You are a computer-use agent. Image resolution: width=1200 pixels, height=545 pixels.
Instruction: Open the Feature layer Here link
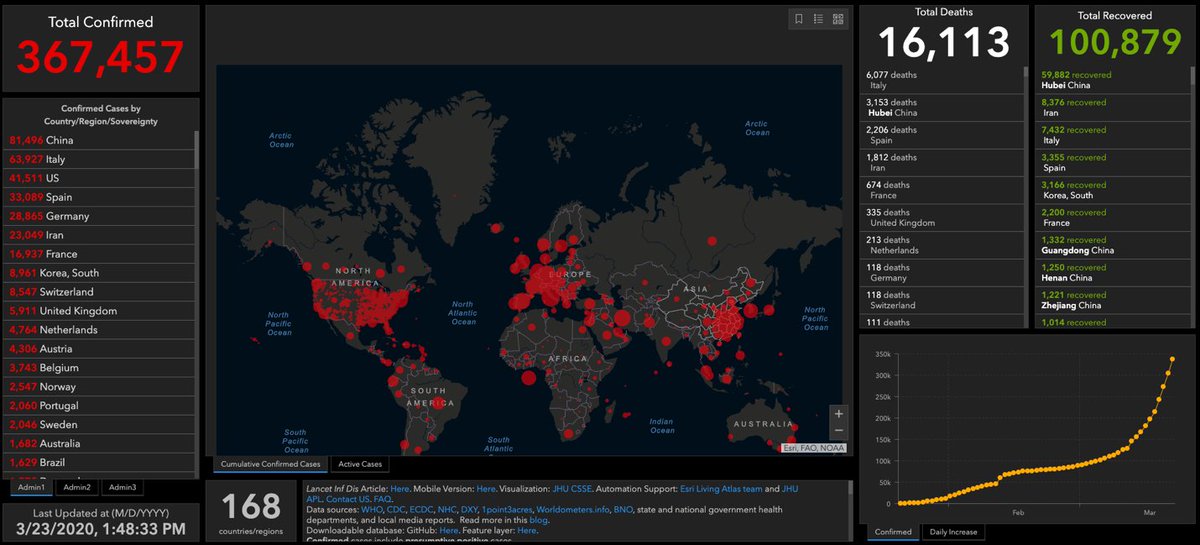point(527,530)
